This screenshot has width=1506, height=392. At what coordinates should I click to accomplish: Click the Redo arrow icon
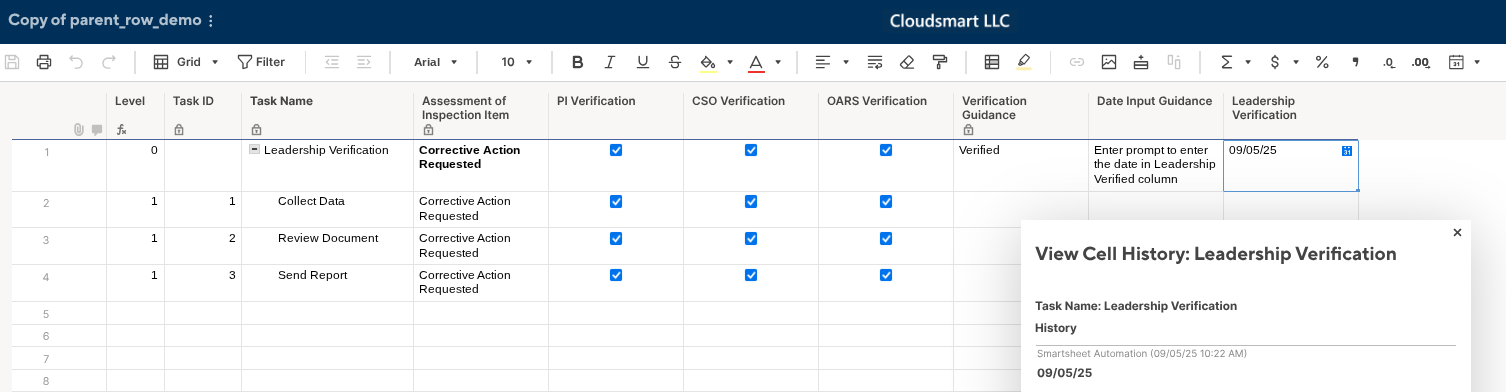[x=109, y=62]
